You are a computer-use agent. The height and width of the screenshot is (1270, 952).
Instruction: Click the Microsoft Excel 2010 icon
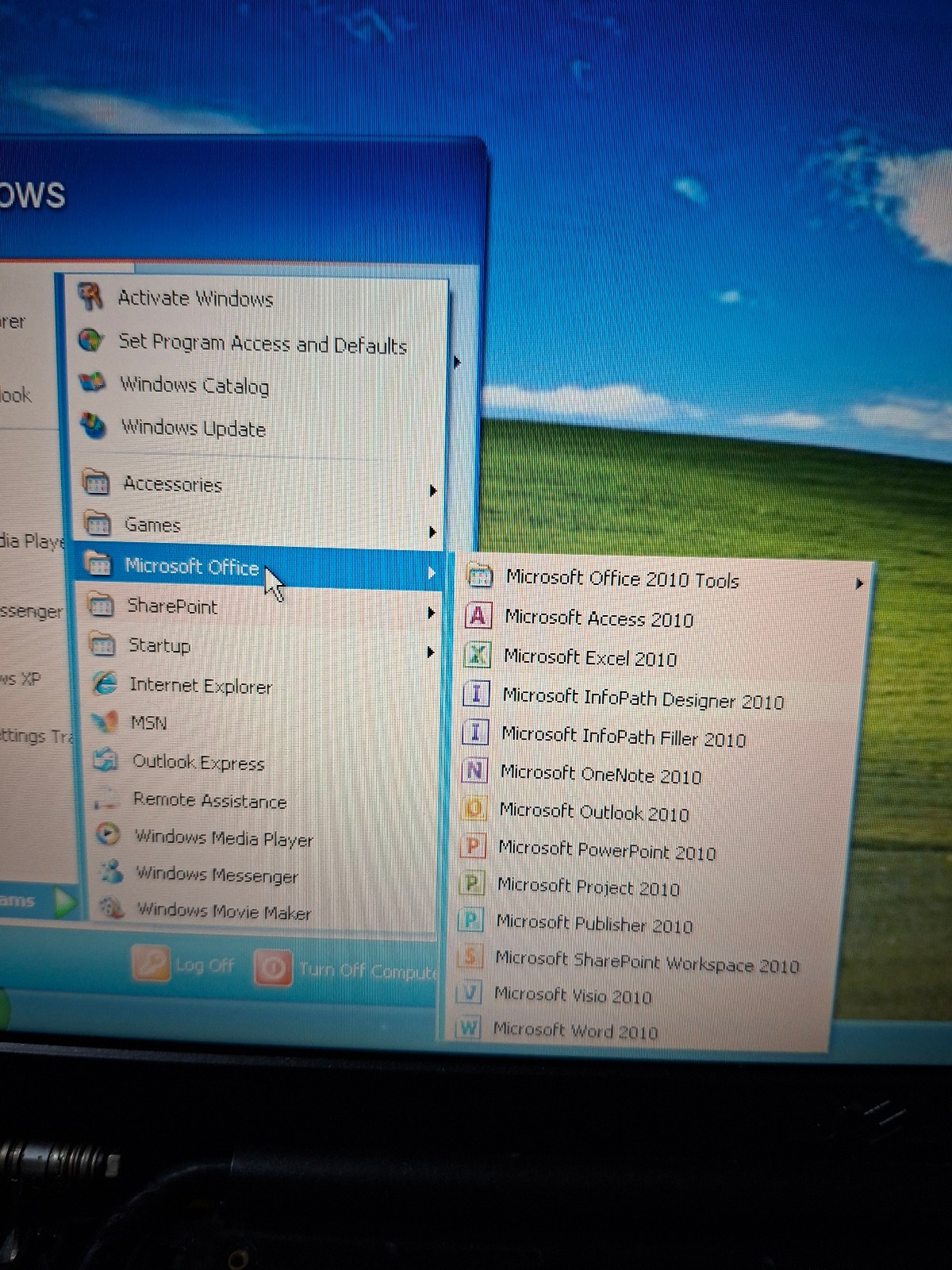477,655
